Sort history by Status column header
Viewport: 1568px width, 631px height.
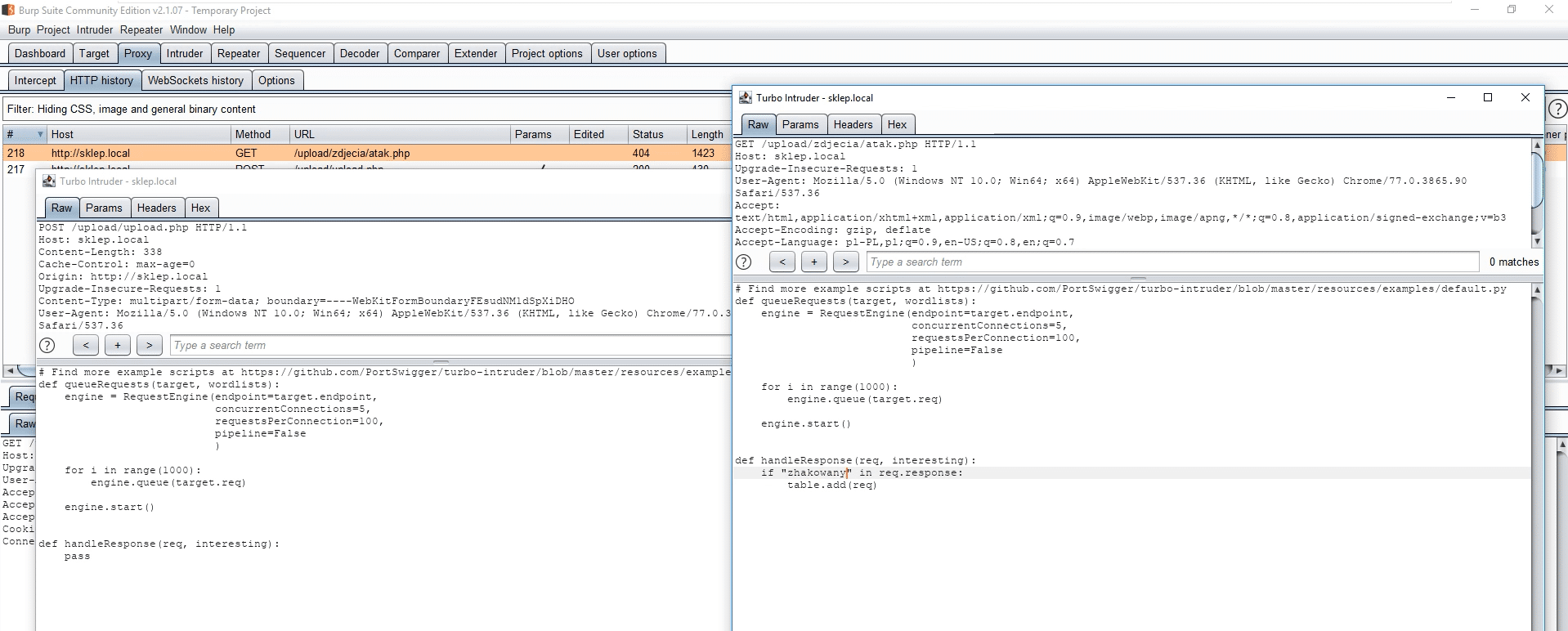click(x=658, y=134)
